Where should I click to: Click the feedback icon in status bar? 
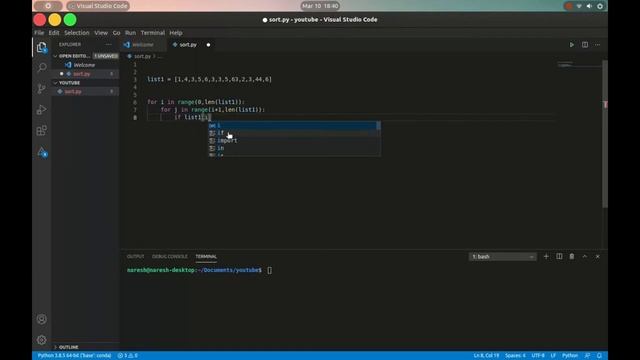point(587,356)
